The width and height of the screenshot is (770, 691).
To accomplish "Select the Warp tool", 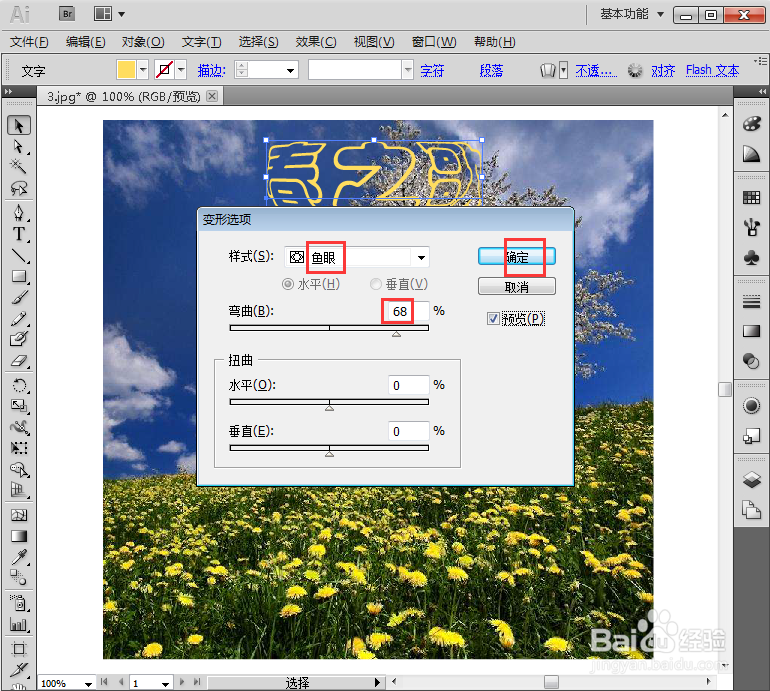I will (19, 427).
